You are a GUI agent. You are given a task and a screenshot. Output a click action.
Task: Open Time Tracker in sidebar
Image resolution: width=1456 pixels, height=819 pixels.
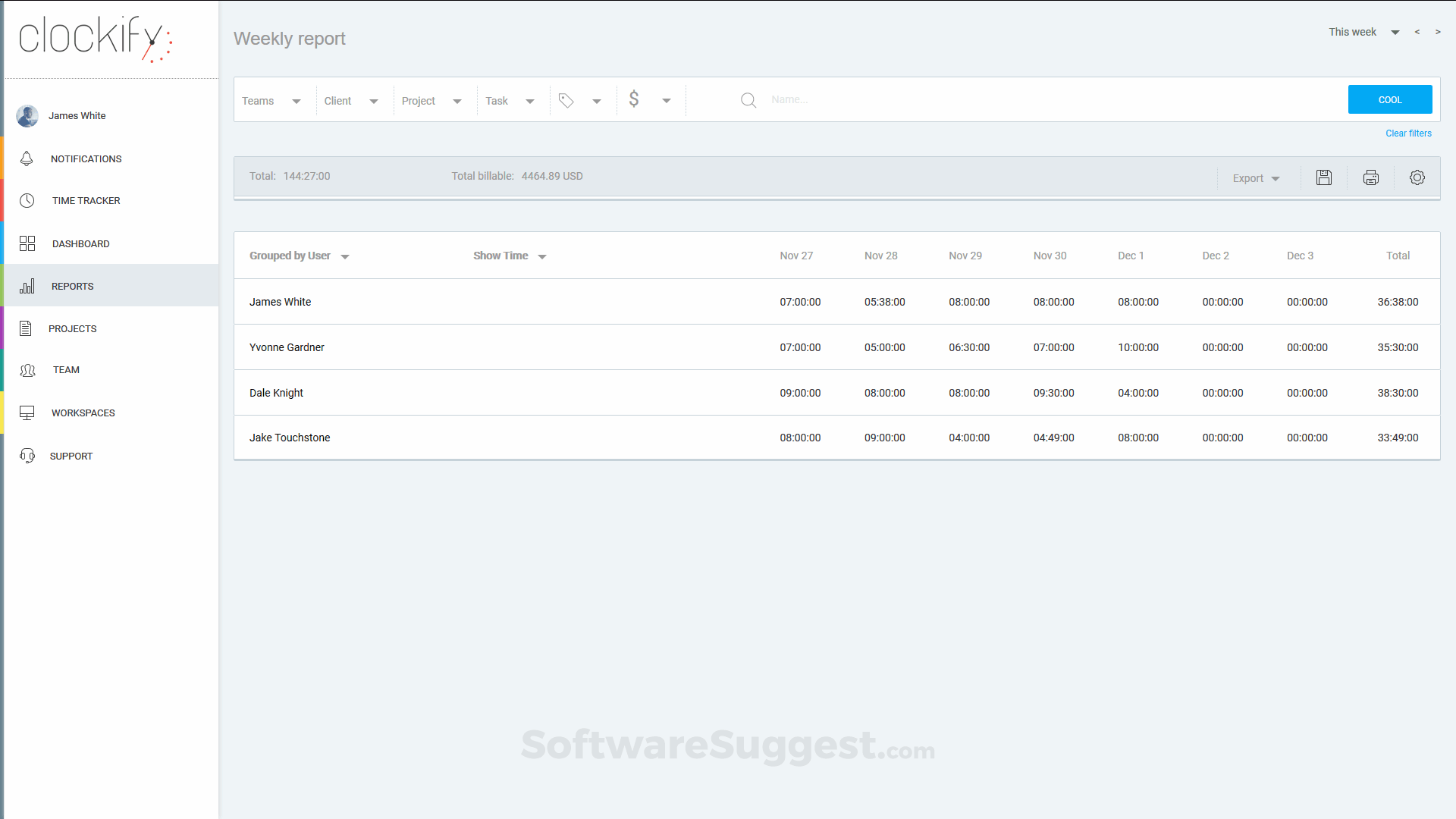pyautogui.click(x=86, y=201)
